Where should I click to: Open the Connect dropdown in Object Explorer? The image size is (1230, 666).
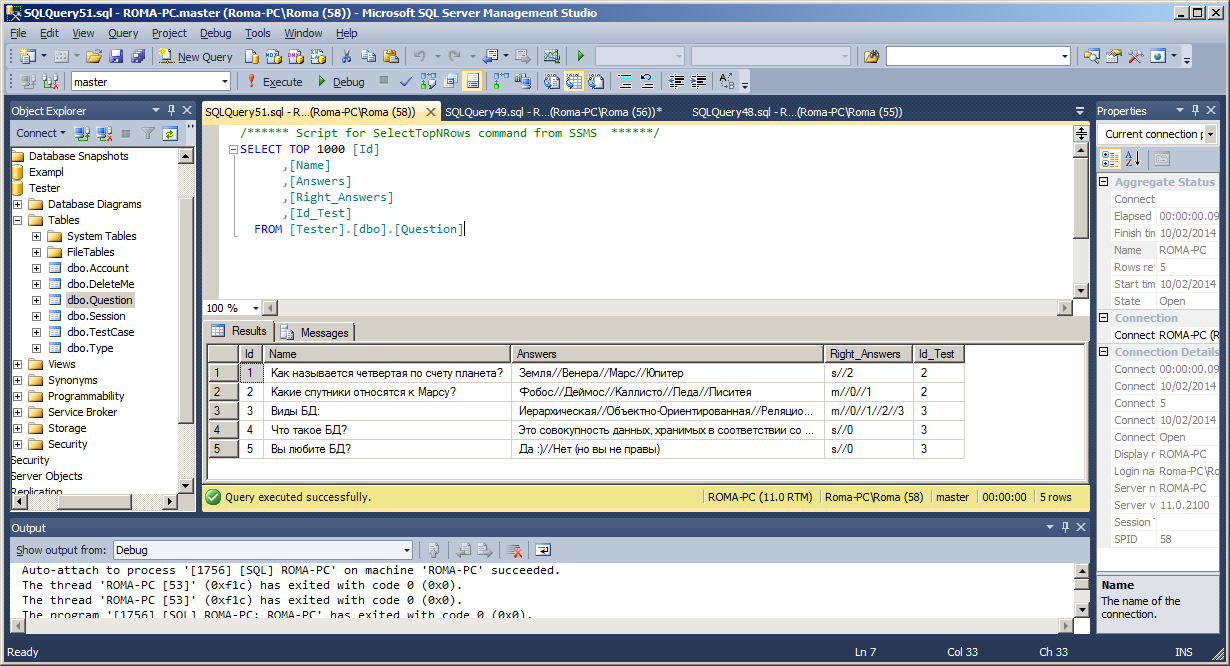pos(41,133)
